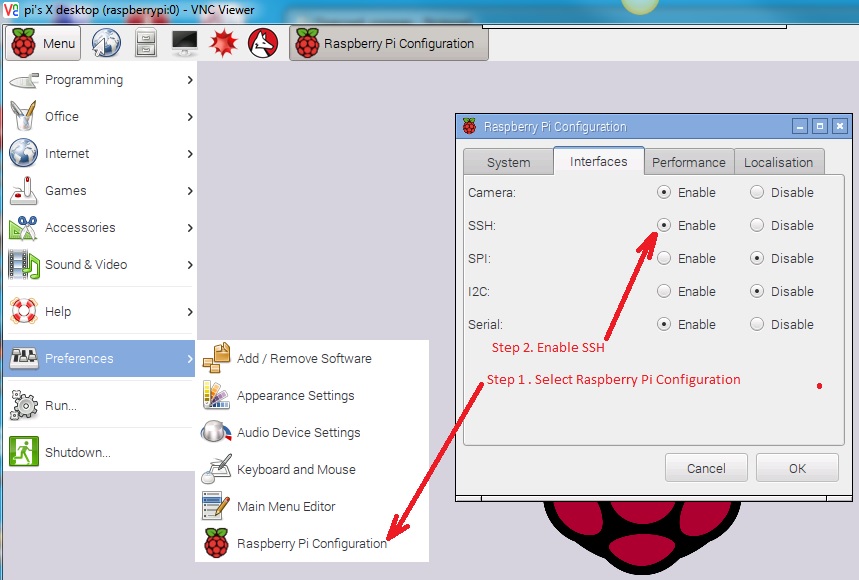Image resolution: width=859 pixels, height=580 pixels.
Task: Open the Raspberry Pi Menu button
Action: (43, 43)
